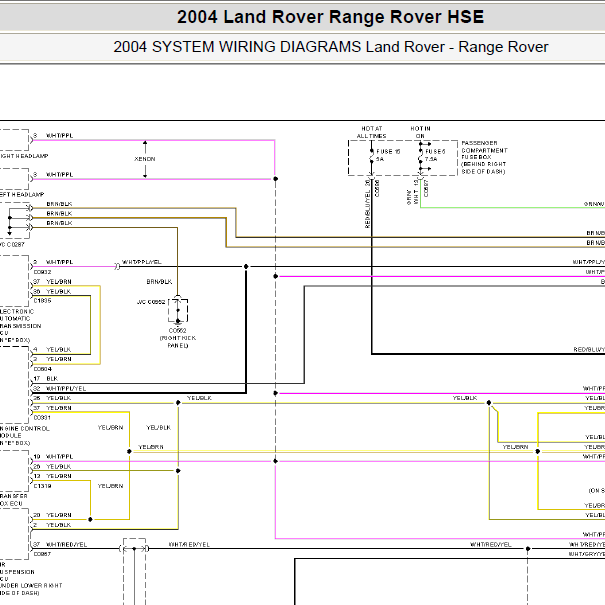Select the 'FUSE 15 5A' text
Screen dimensions: 605x605
click(x=388, y=155)
